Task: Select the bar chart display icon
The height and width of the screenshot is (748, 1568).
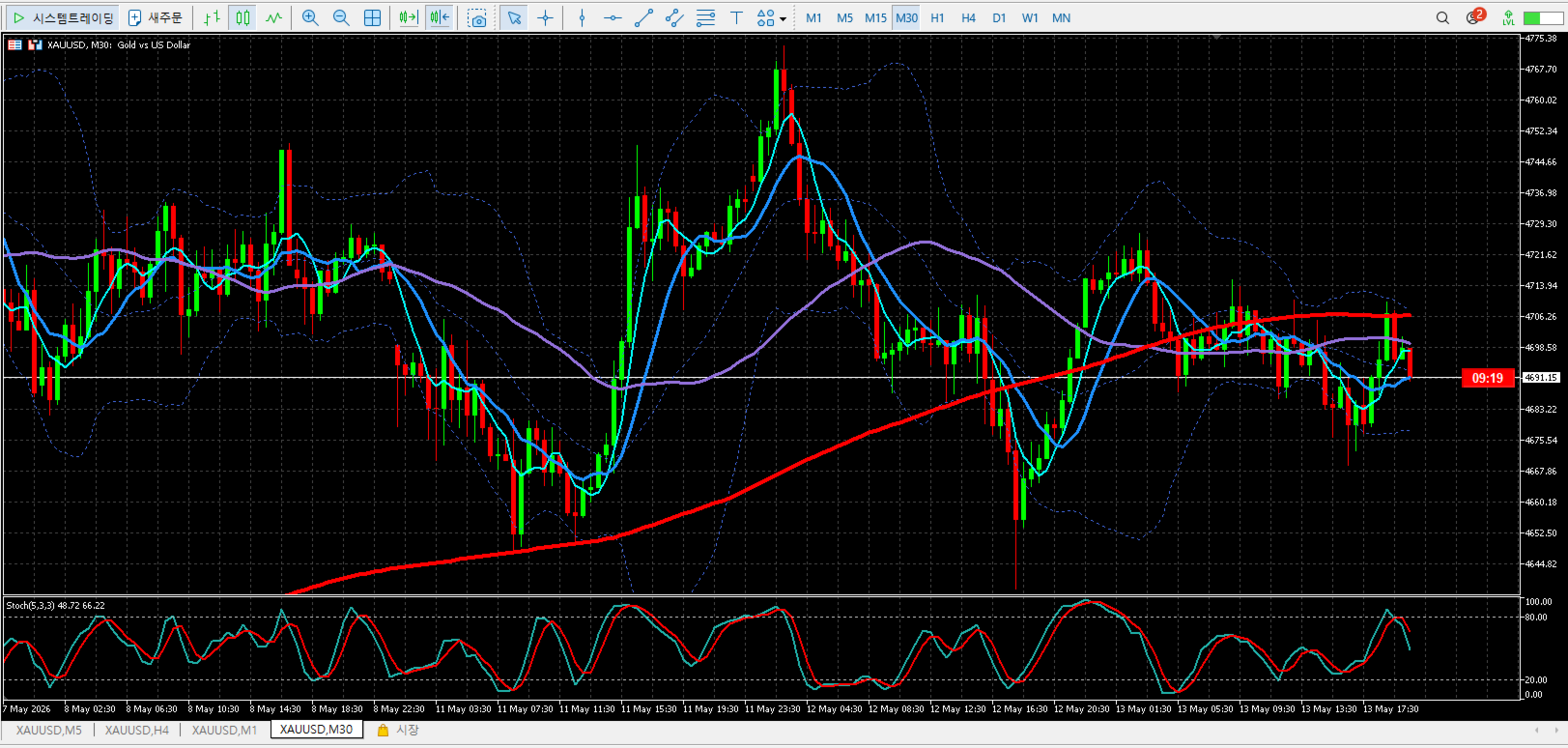Action: [x=213, y=17]
